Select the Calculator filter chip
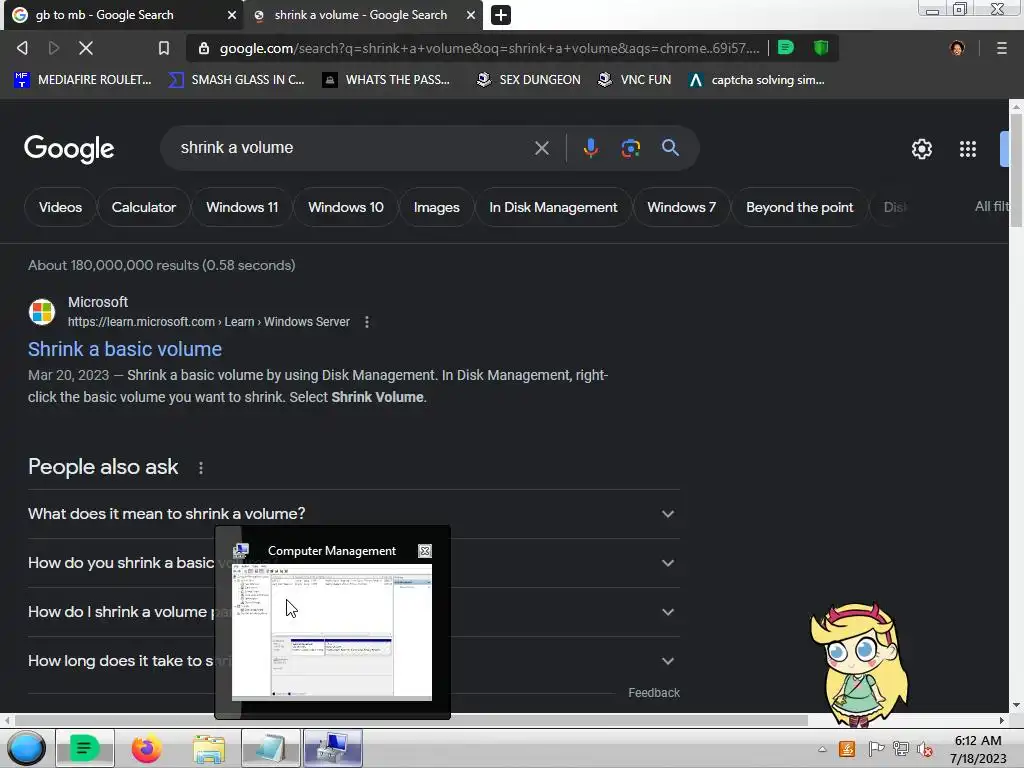 pos(144,207)
